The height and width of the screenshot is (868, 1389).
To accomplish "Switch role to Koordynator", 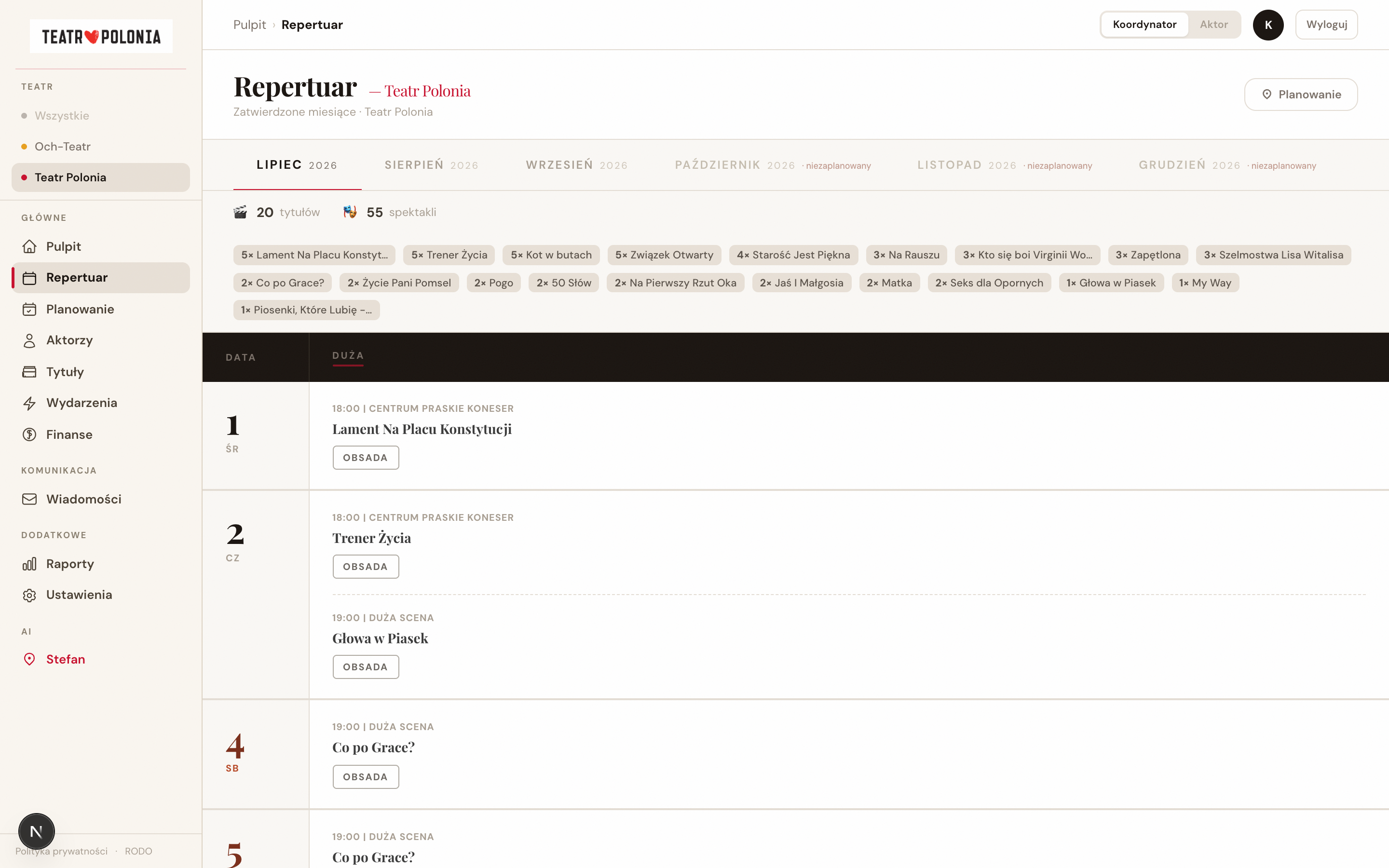I will 1144,25.
